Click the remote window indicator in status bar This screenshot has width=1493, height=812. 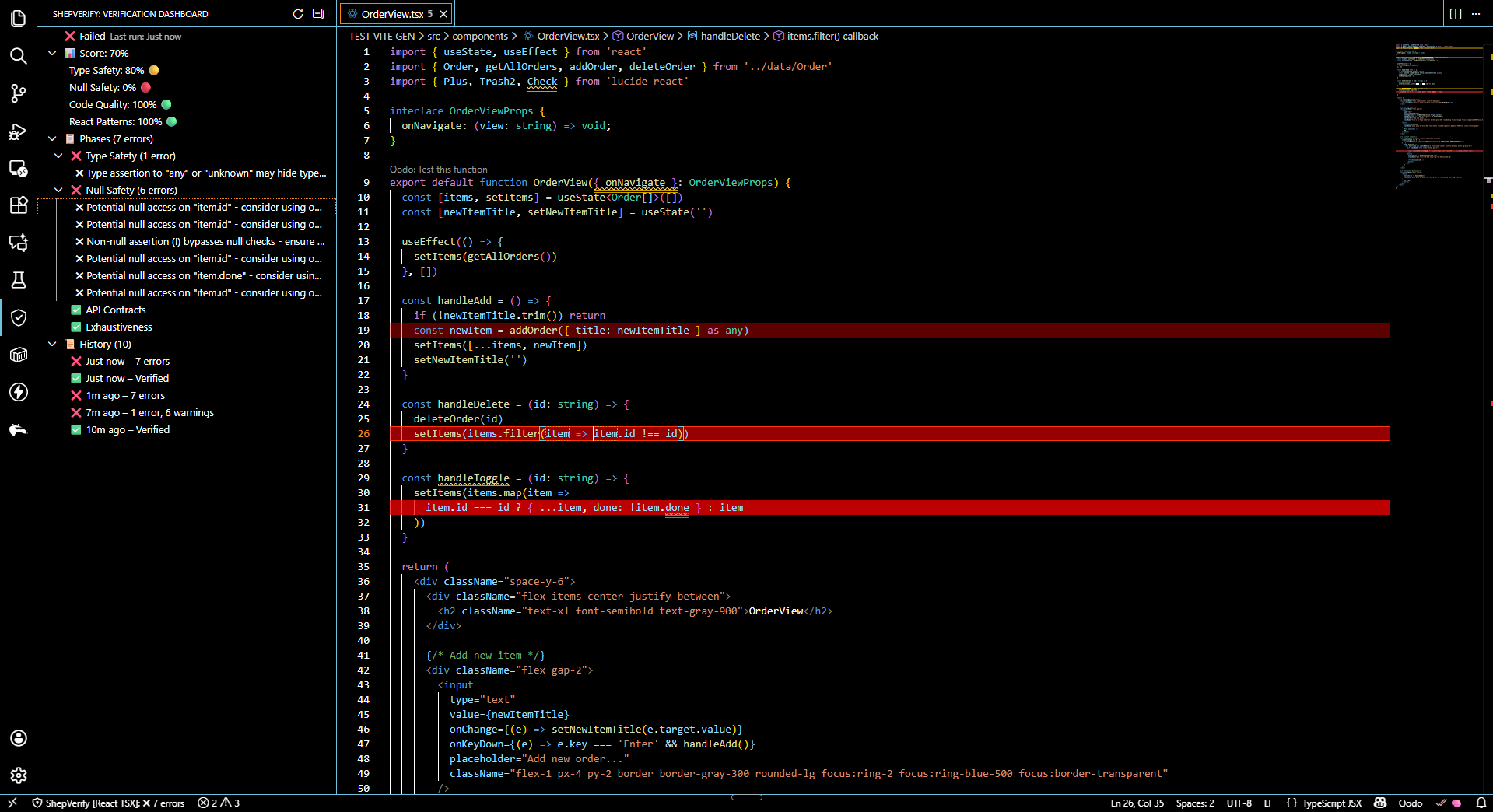pos(12,803)
